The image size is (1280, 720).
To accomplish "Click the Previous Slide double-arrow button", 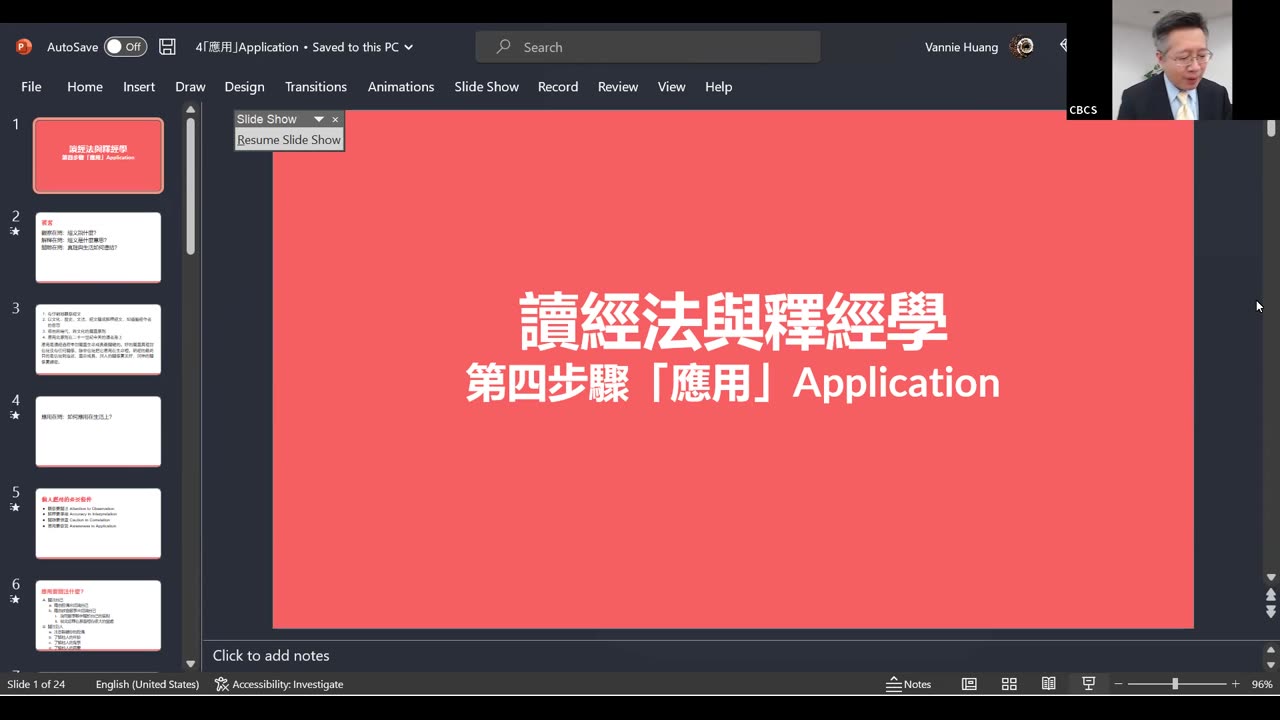I will pos(1271,595).
